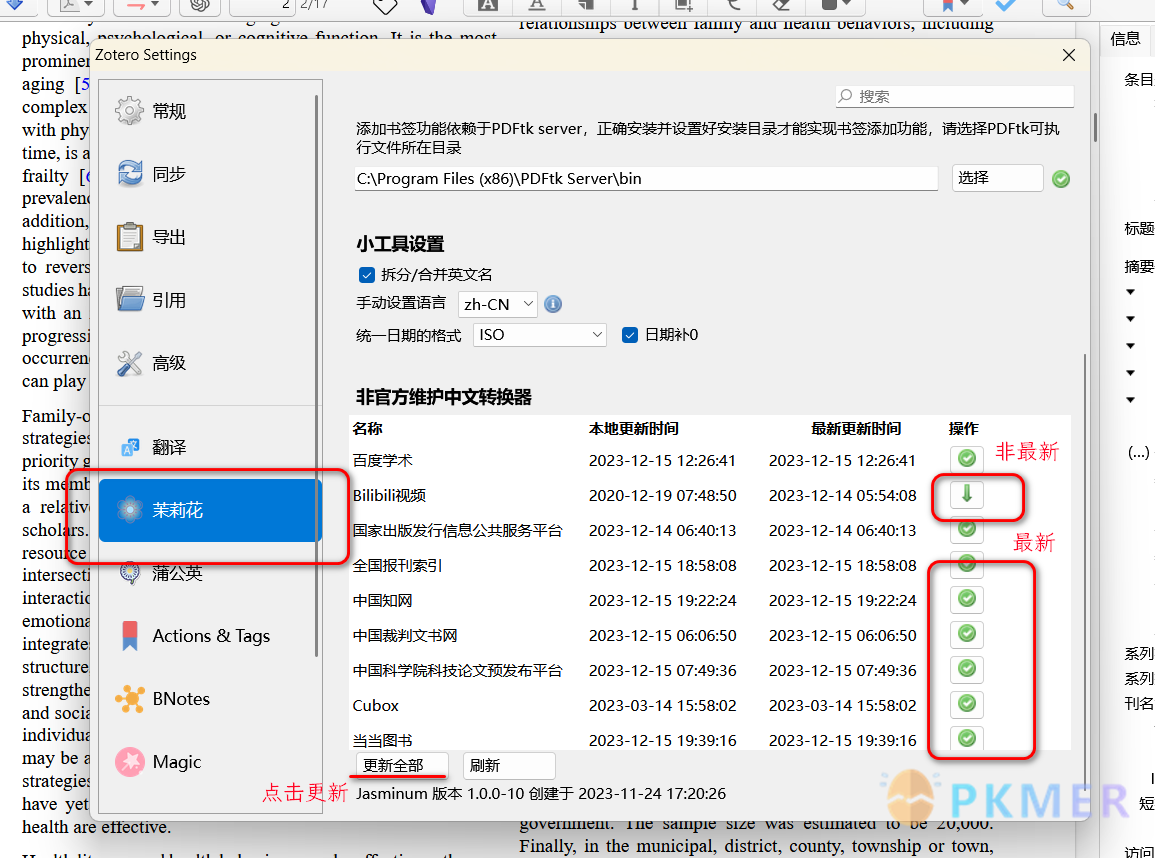Toggle the 拆分/合并英文名 checkbox
Image resolution: width=1155 pixels, height=858 pixels.
click(367, 275)
